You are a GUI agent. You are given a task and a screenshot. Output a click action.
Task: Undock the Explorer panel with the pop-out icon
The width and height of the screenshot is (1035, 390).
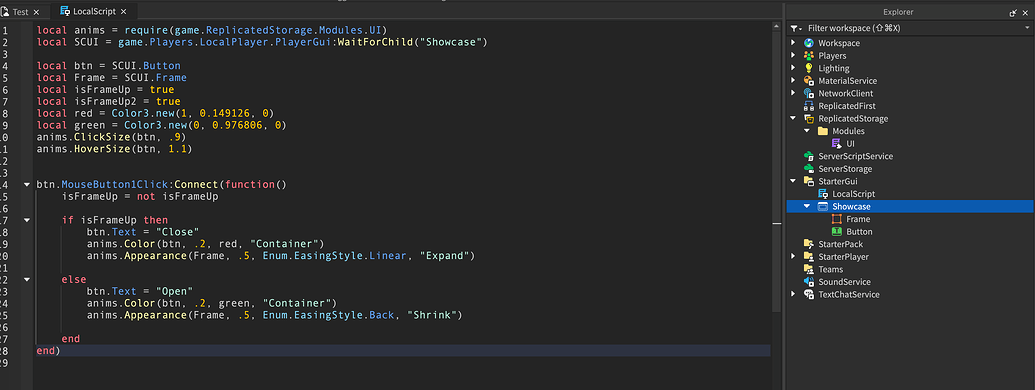coord(1013,13)
